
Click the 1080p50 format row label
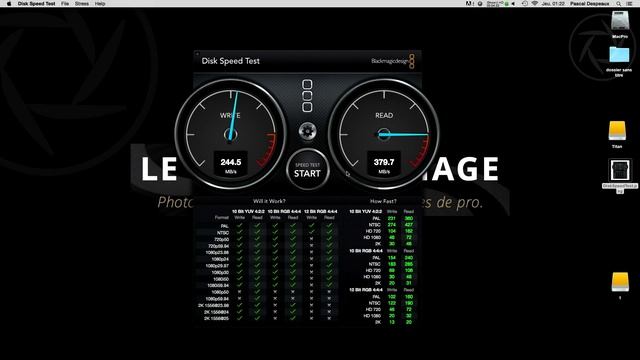[x=220, y=292]
